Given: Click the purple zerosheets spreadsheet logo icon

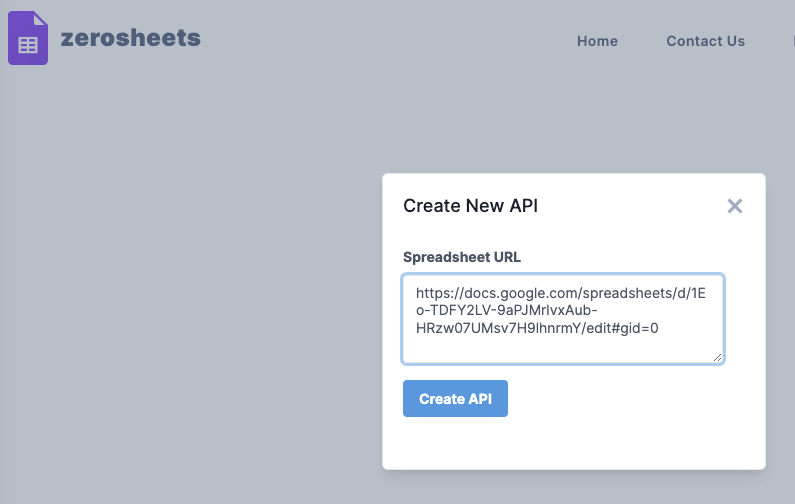Looking at the screenshot, I should (x=28, y=39).
